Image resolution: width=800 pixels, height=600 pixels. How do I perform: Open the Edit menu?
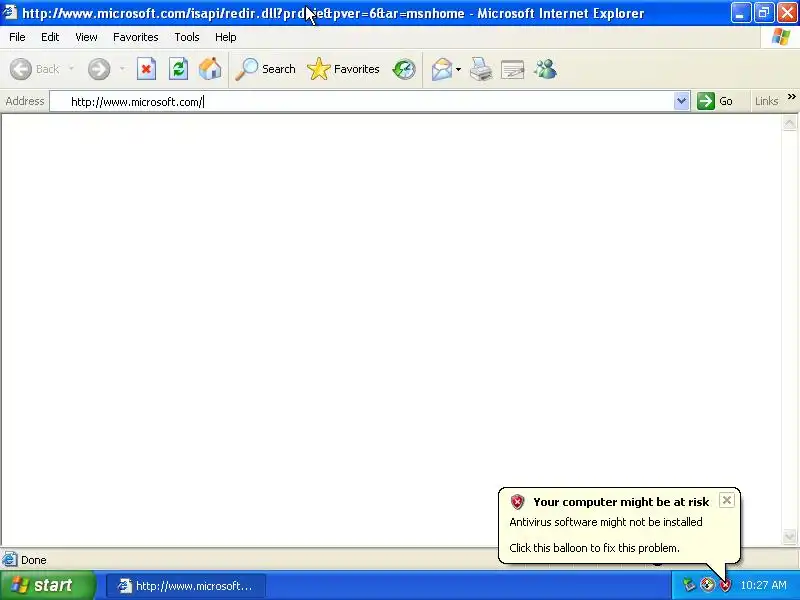click(x=50, y=37)
